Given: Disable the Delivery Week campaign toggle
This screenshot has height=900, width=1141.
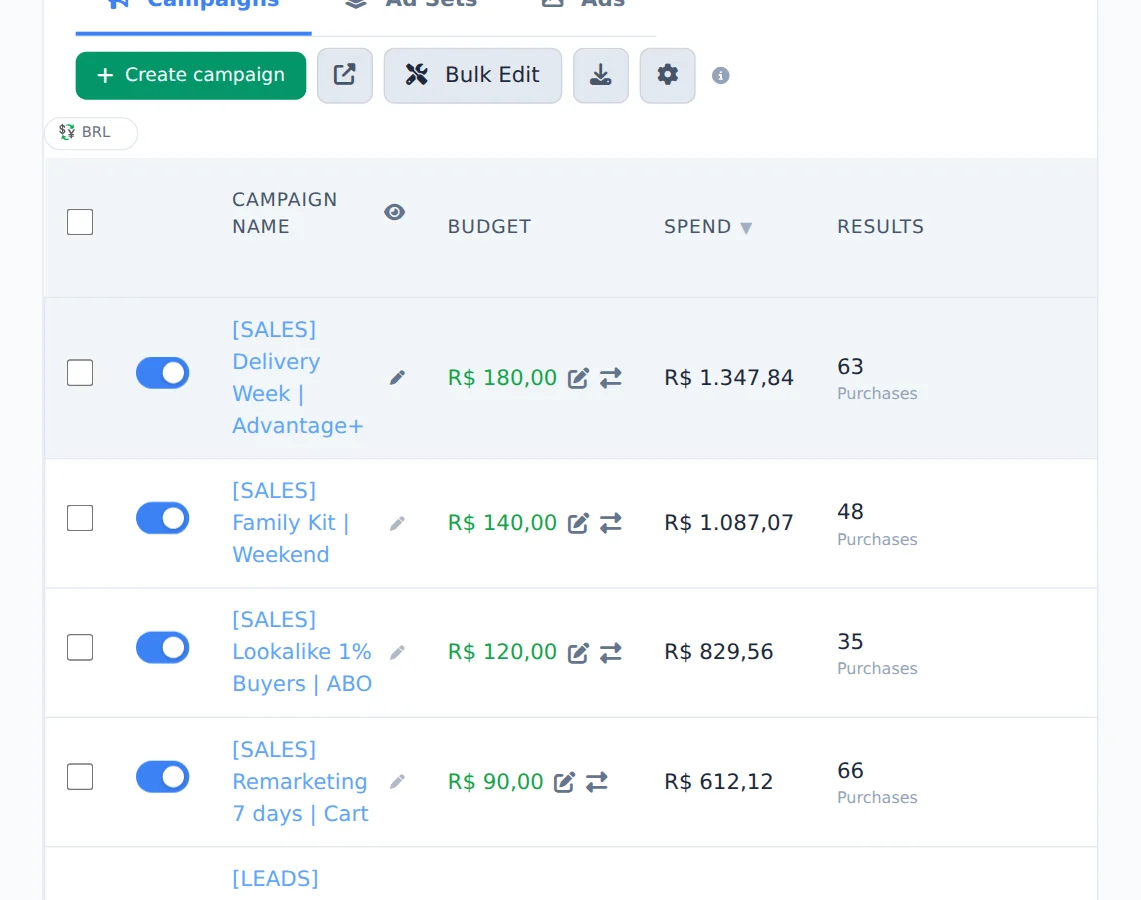Looking at the screenshot, I should pos(162,373).
